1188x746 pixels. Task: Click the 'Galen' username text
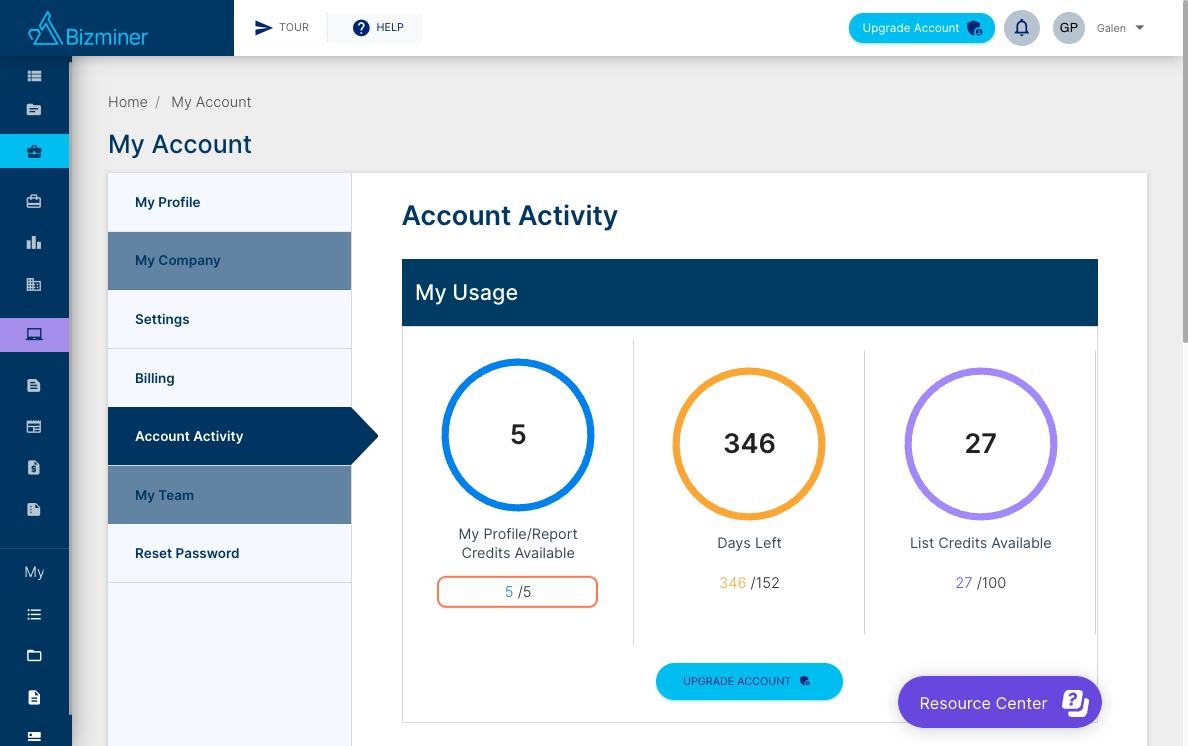pos(1111,28)
